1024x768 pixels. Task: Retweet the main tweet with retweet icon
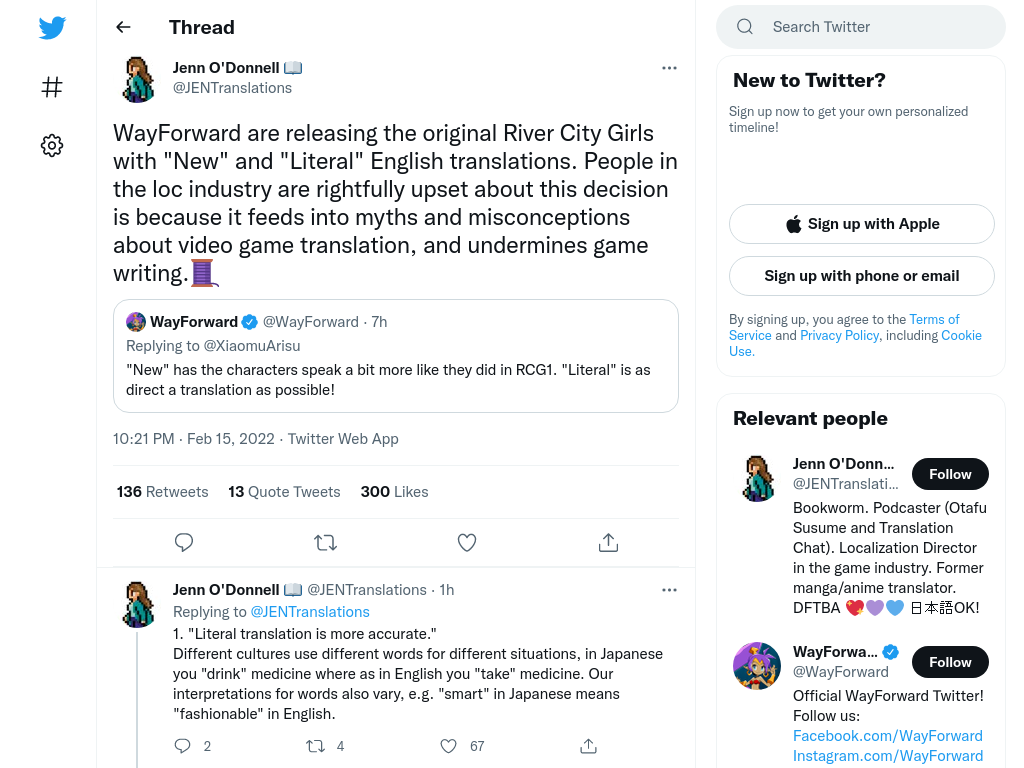click(325, 543)
